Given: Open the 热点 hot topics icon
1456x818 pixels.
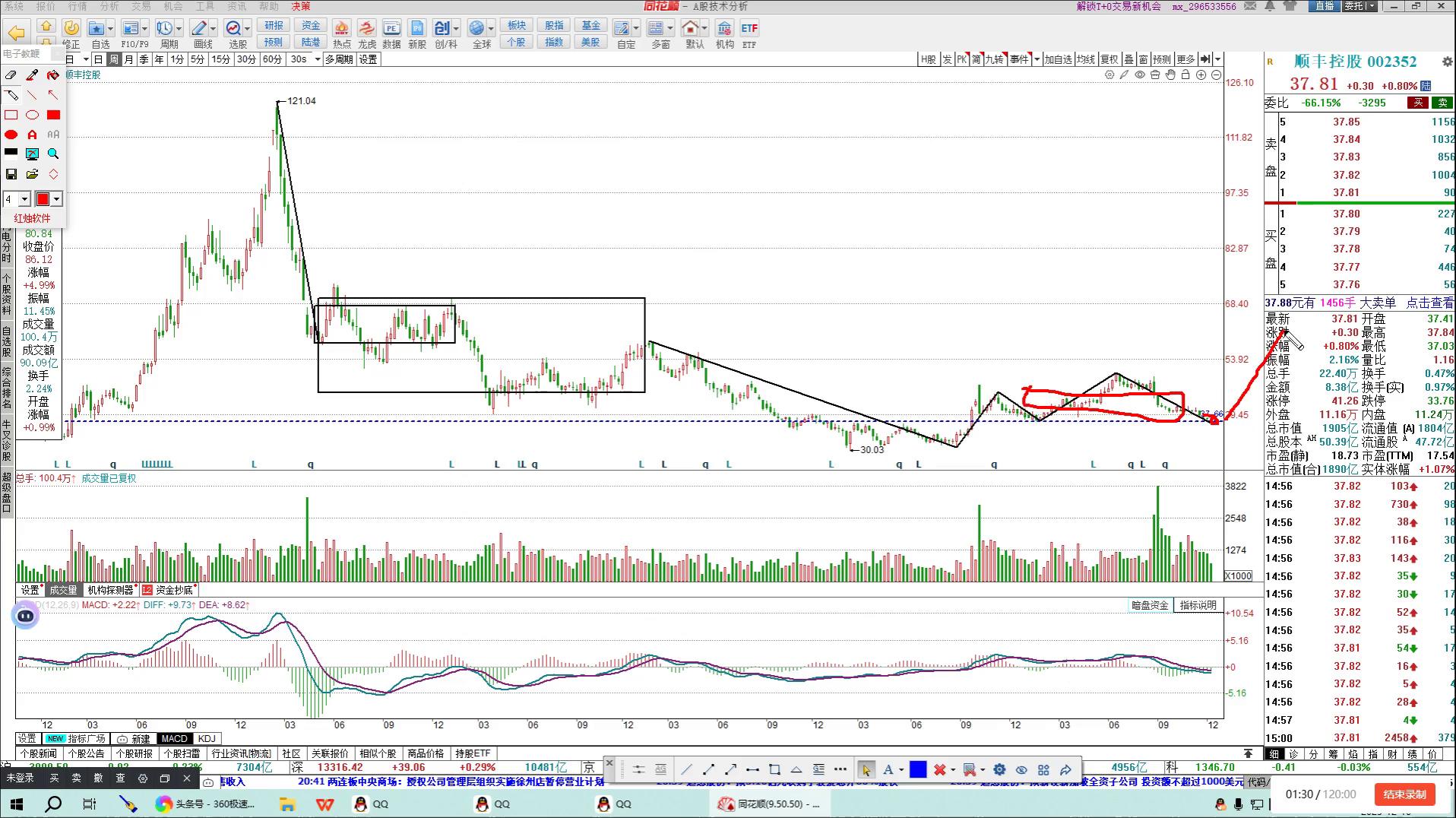Looking at the screenshot, I should [x=342, y=33].
